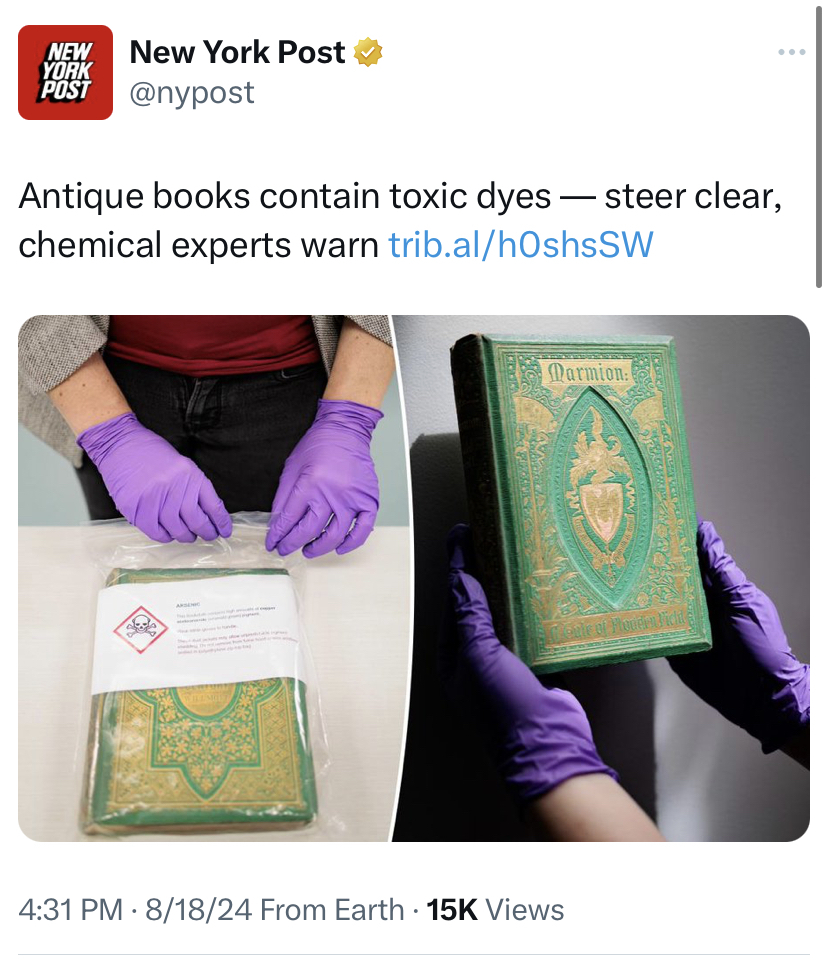
Task: Open the three-dot more options menu
Action: (792, 53)
